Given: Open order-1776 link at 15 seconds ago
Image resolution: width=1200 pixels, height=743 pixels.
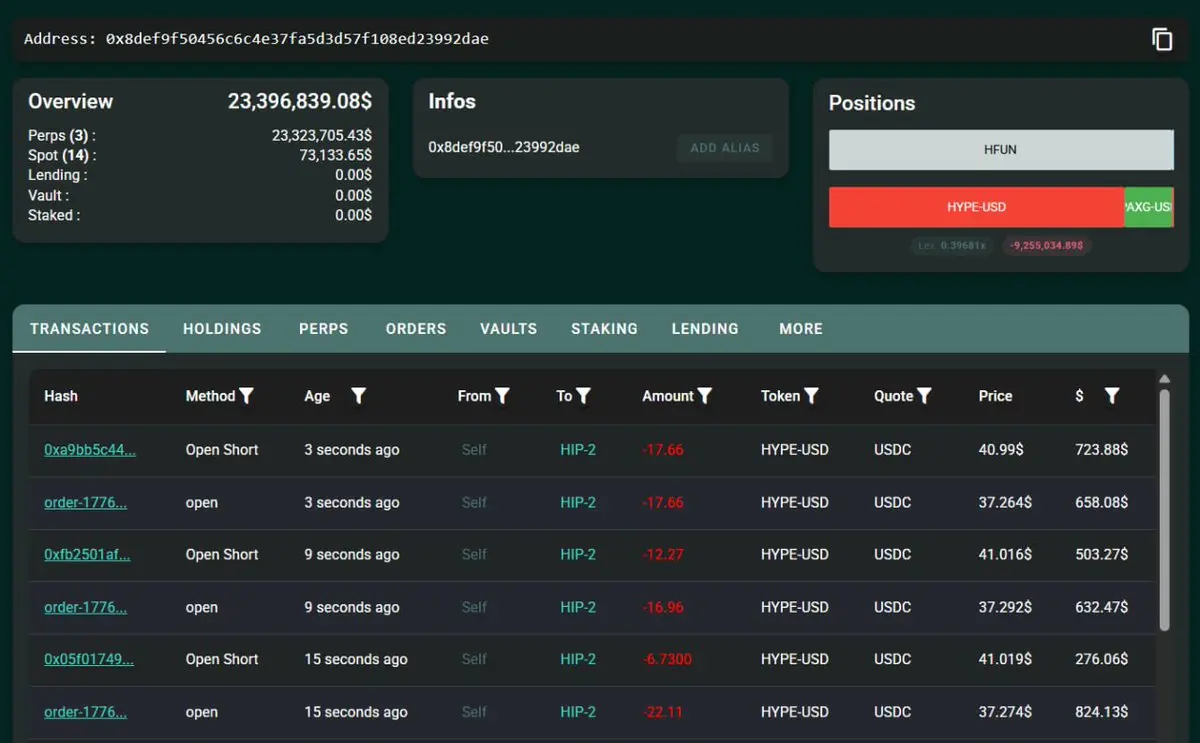Looking at the screenshot, I should 86,712.
